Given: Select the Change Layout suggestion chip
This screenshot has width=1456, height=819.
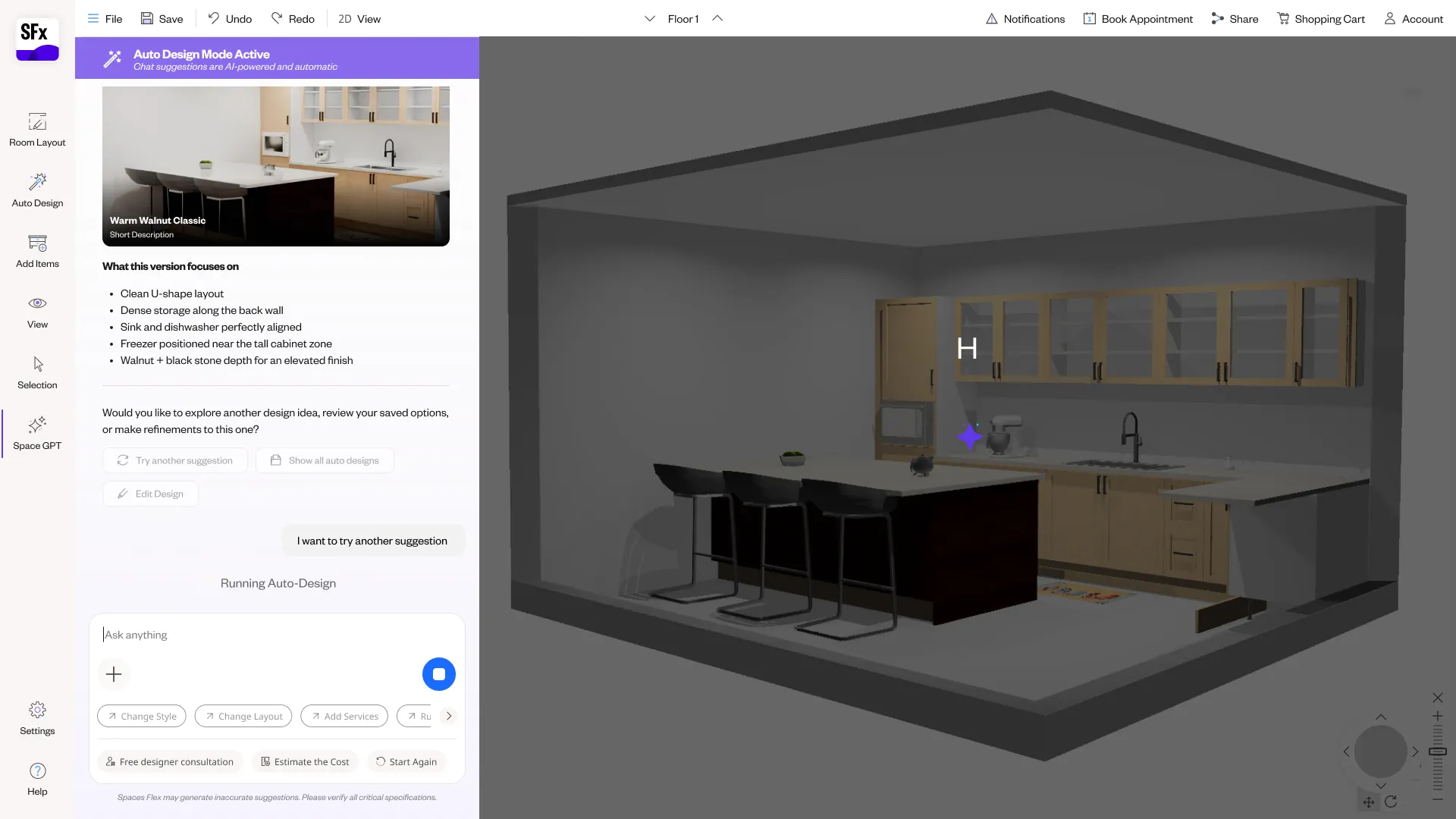Looking at the screenshot, I should point(243,716).
